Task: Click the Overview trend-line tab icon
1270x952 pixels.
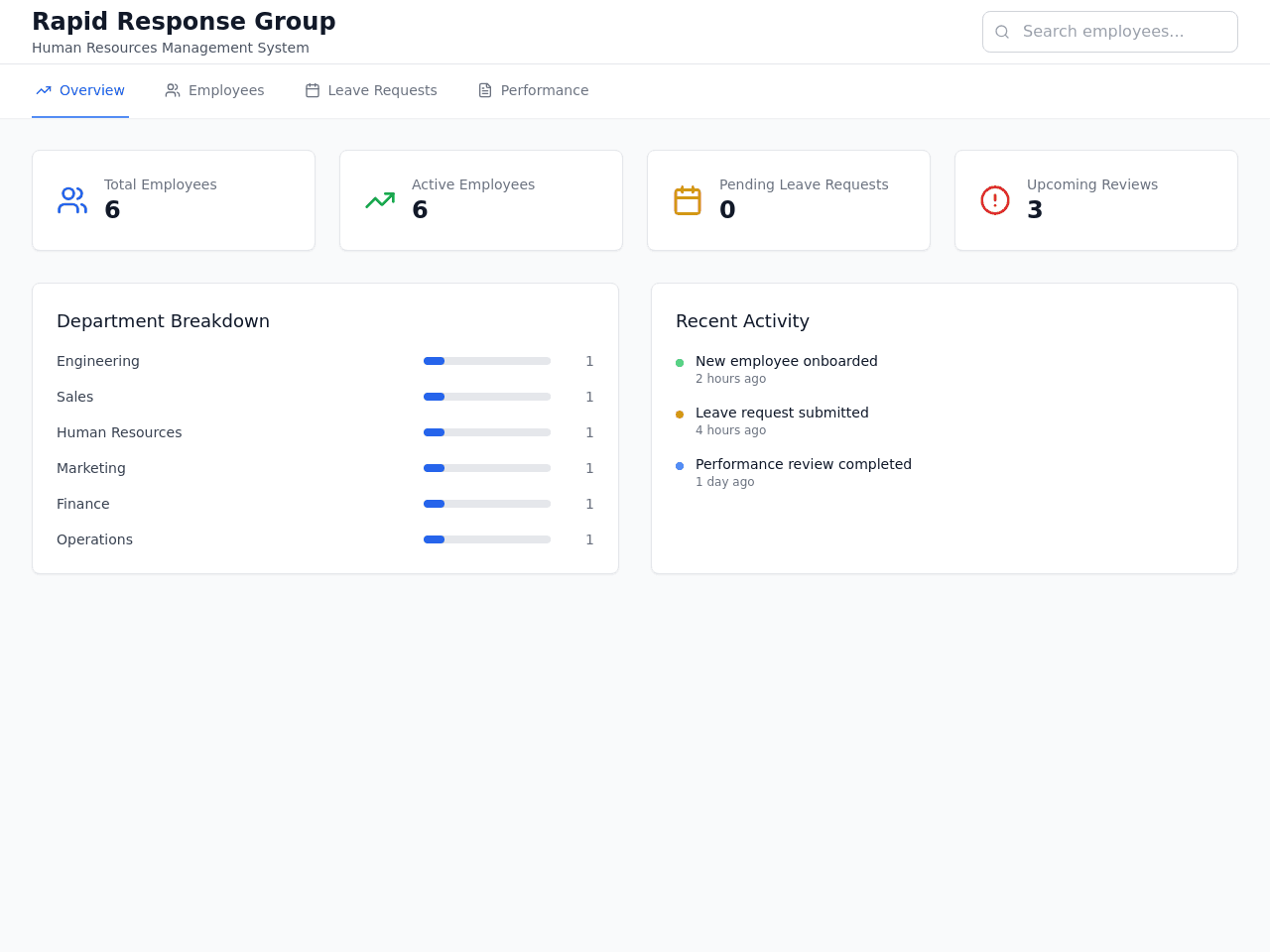Action: 44,90
